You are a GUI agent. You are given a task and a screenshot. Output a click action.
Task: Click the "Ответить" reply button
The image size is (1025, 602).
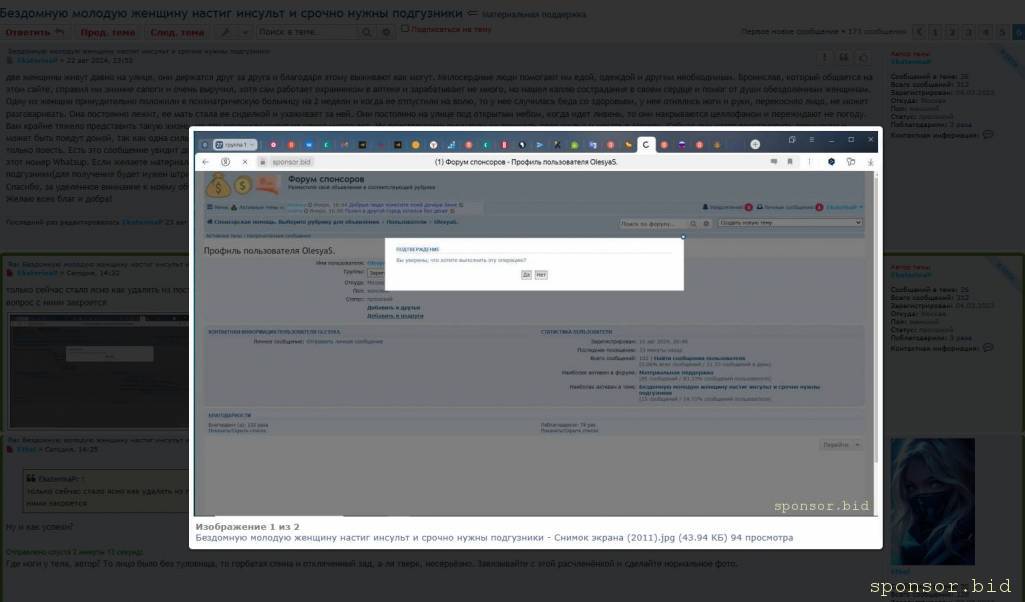pos(35,32)
